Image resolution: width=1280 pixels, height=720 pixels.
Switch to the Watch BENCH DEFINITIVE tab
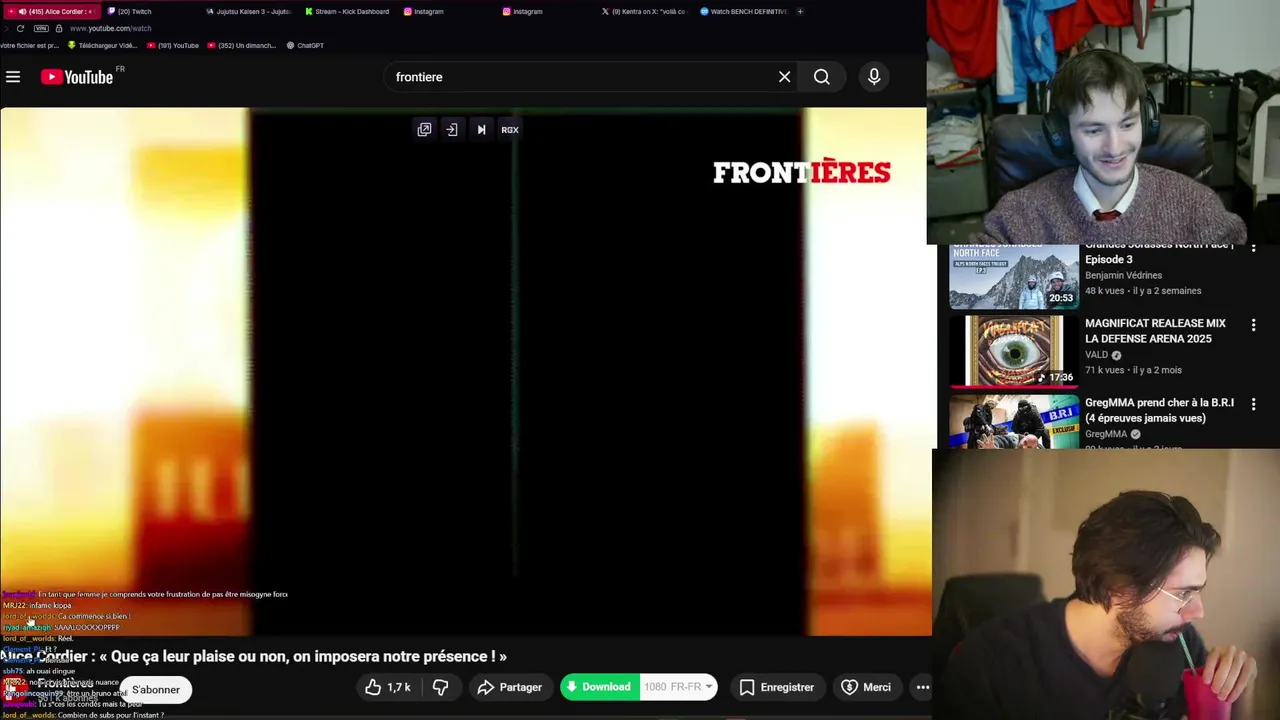743,11
